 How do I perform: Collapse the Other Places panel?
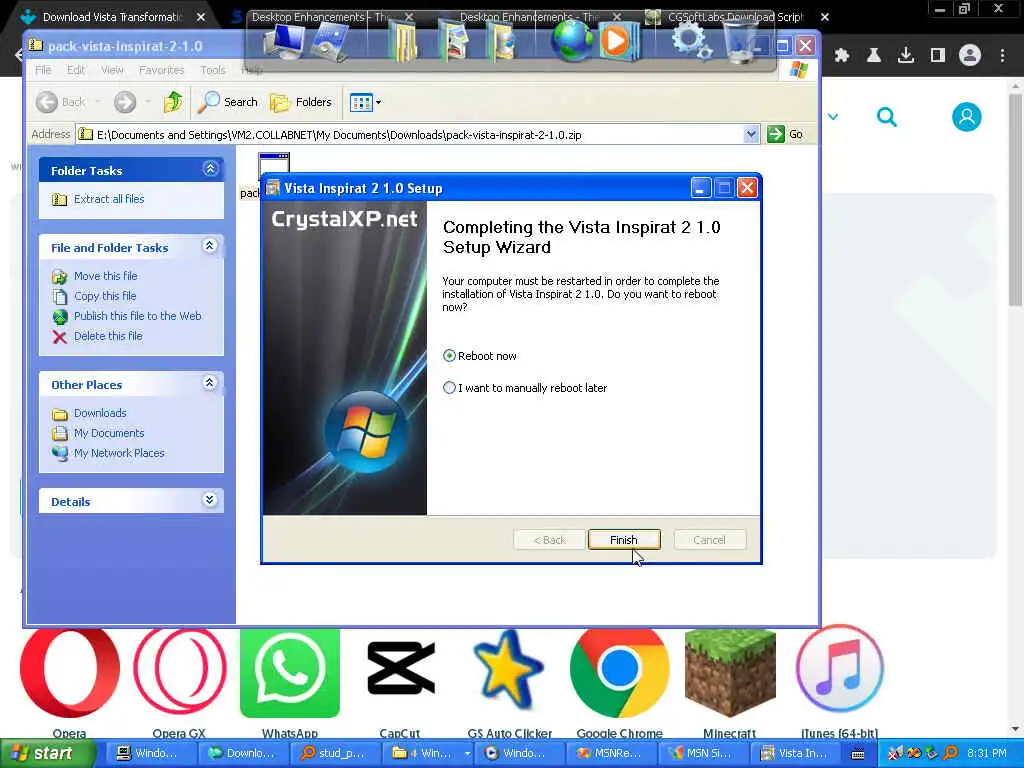(210, 383)
